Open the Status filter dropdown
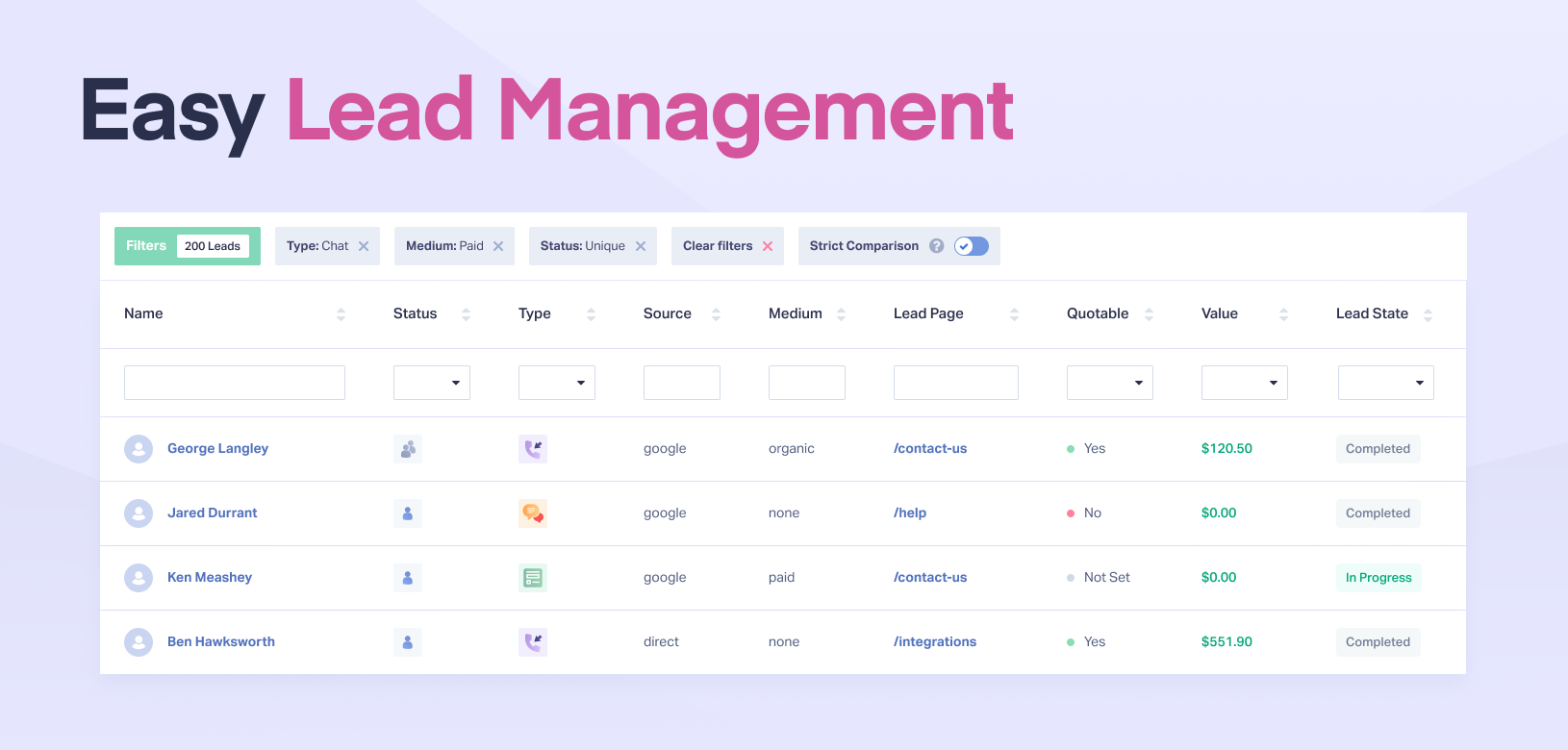The image size is (1568, 750). tap(432, 383)
